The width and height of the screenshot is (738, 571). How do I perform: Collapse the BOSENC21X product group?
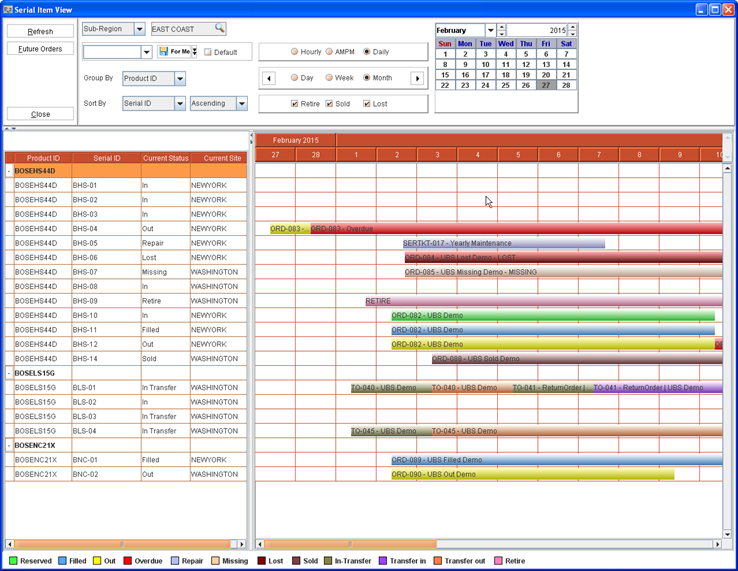point(9,445)
